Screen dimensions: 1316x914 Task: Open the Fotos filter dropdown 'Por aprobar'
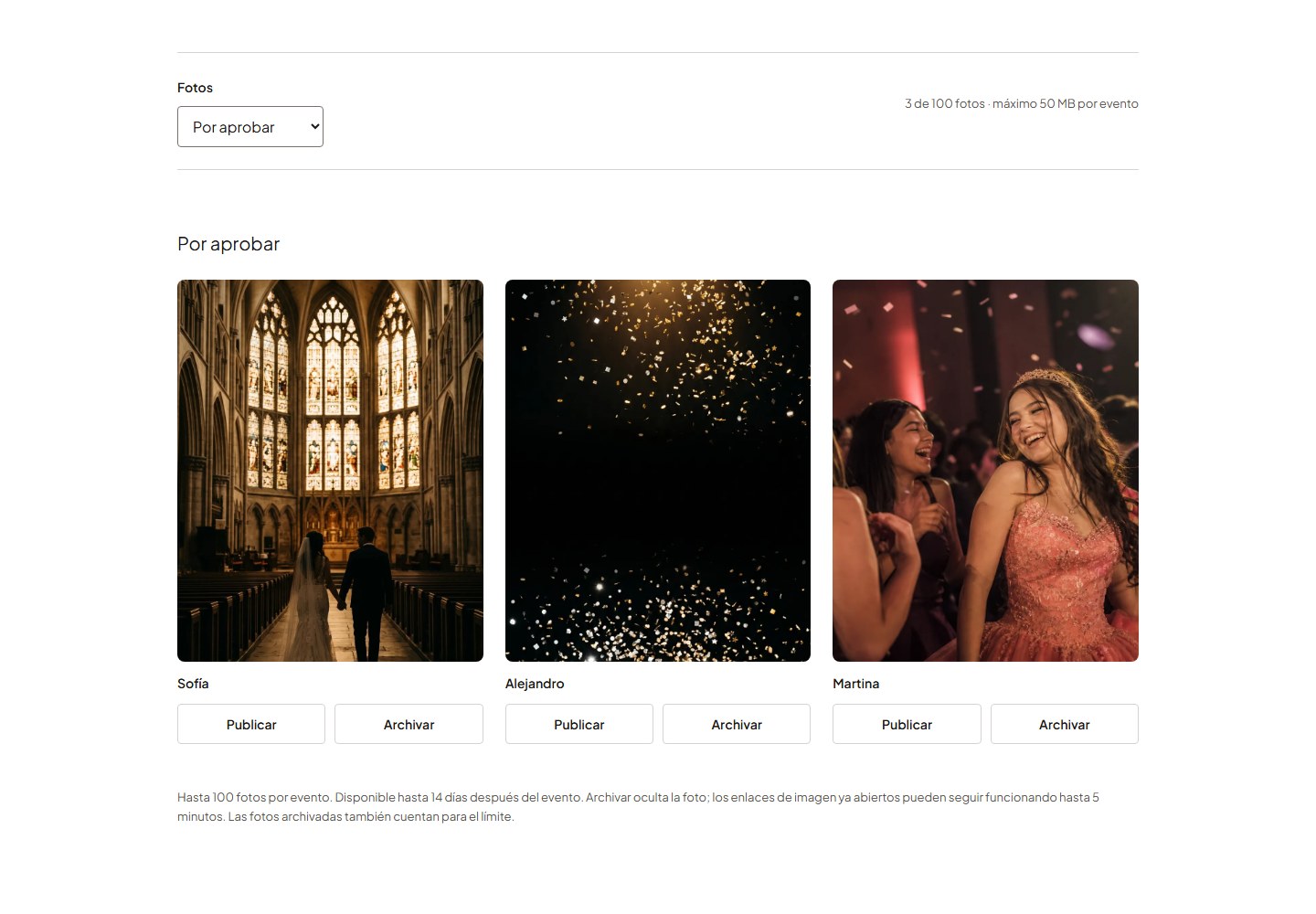(x=250, y=127)
